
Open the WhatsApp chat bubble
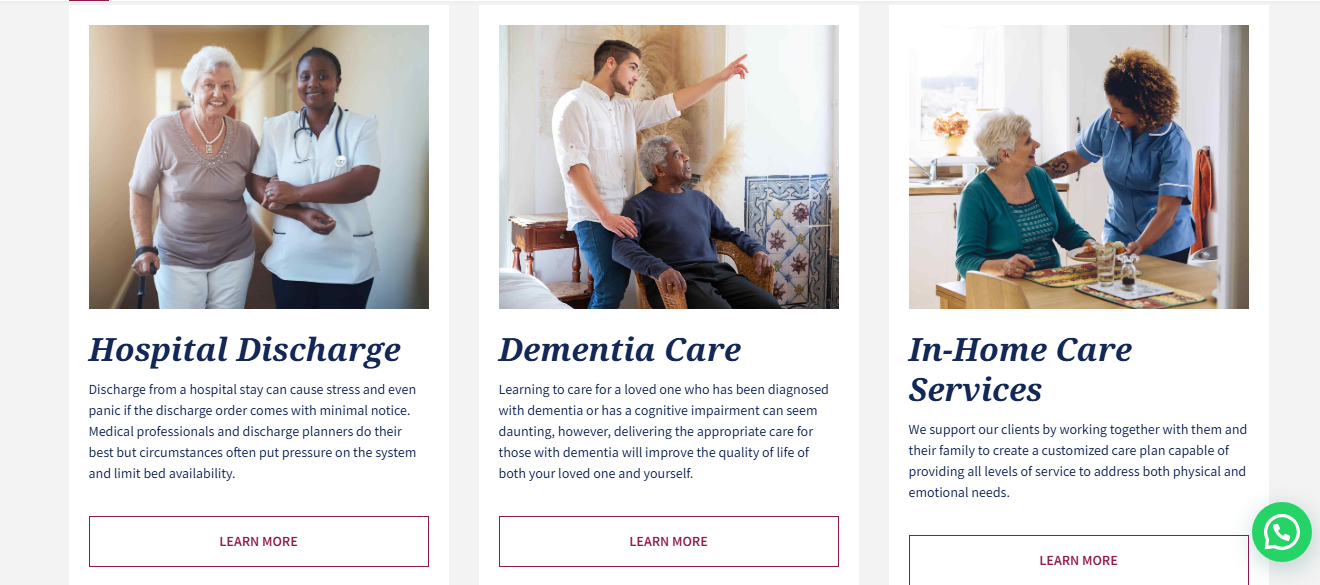point(1281,532)
